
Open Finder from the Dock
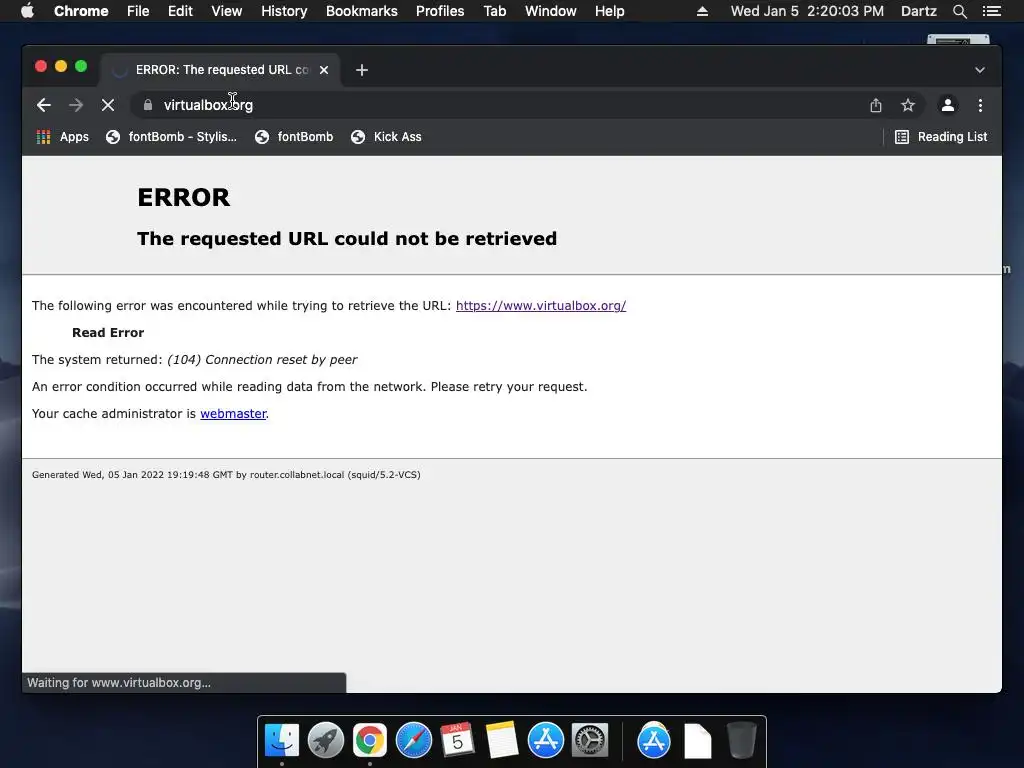(x=281, y=740)
